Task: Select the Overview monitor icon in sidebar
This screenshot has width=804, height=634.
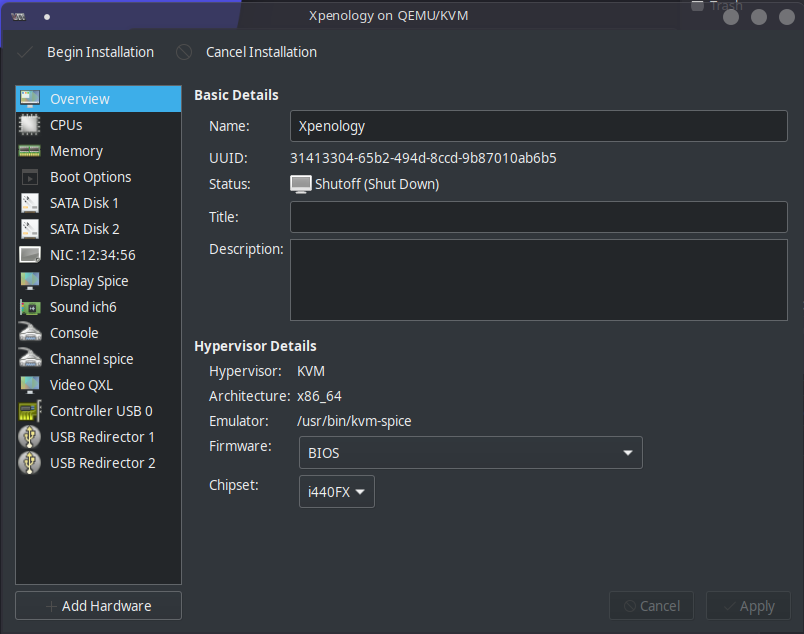Action: [30, 98]
